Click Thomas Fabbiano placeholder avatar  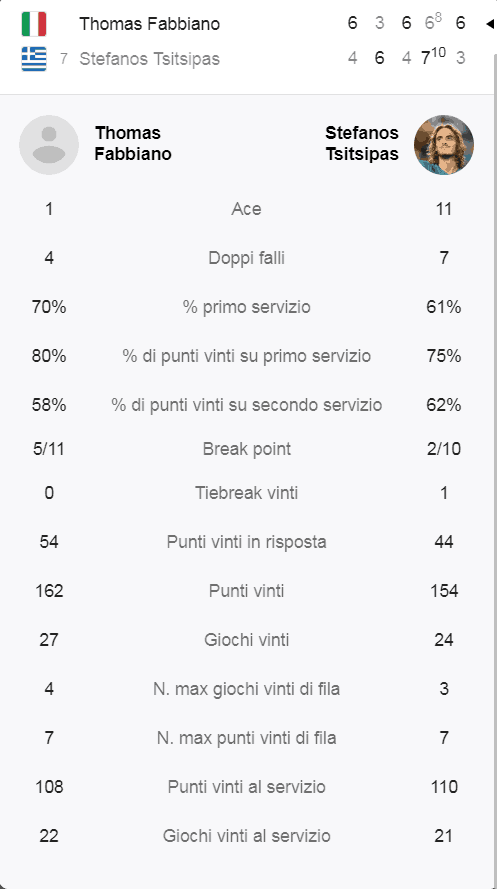point(49,145)
